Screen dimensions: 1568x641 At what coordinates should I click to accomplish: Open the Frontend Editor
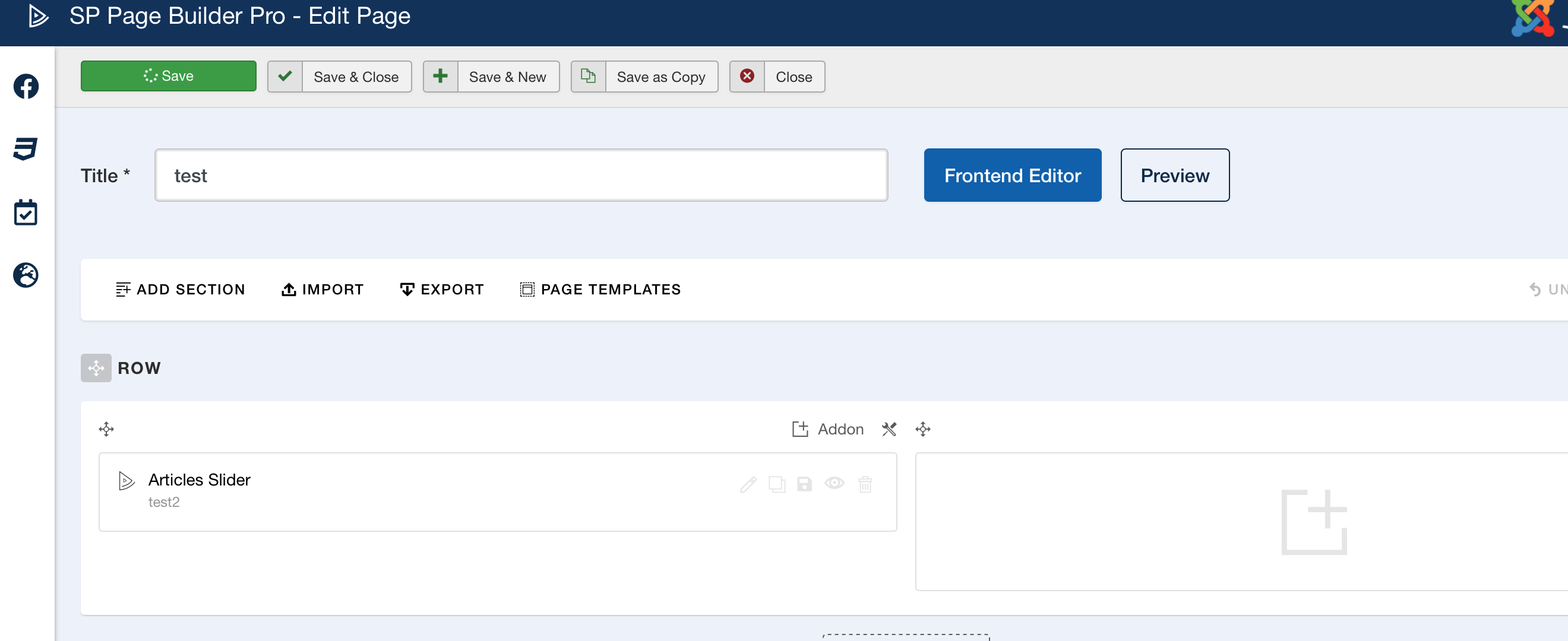[1012, 175]
